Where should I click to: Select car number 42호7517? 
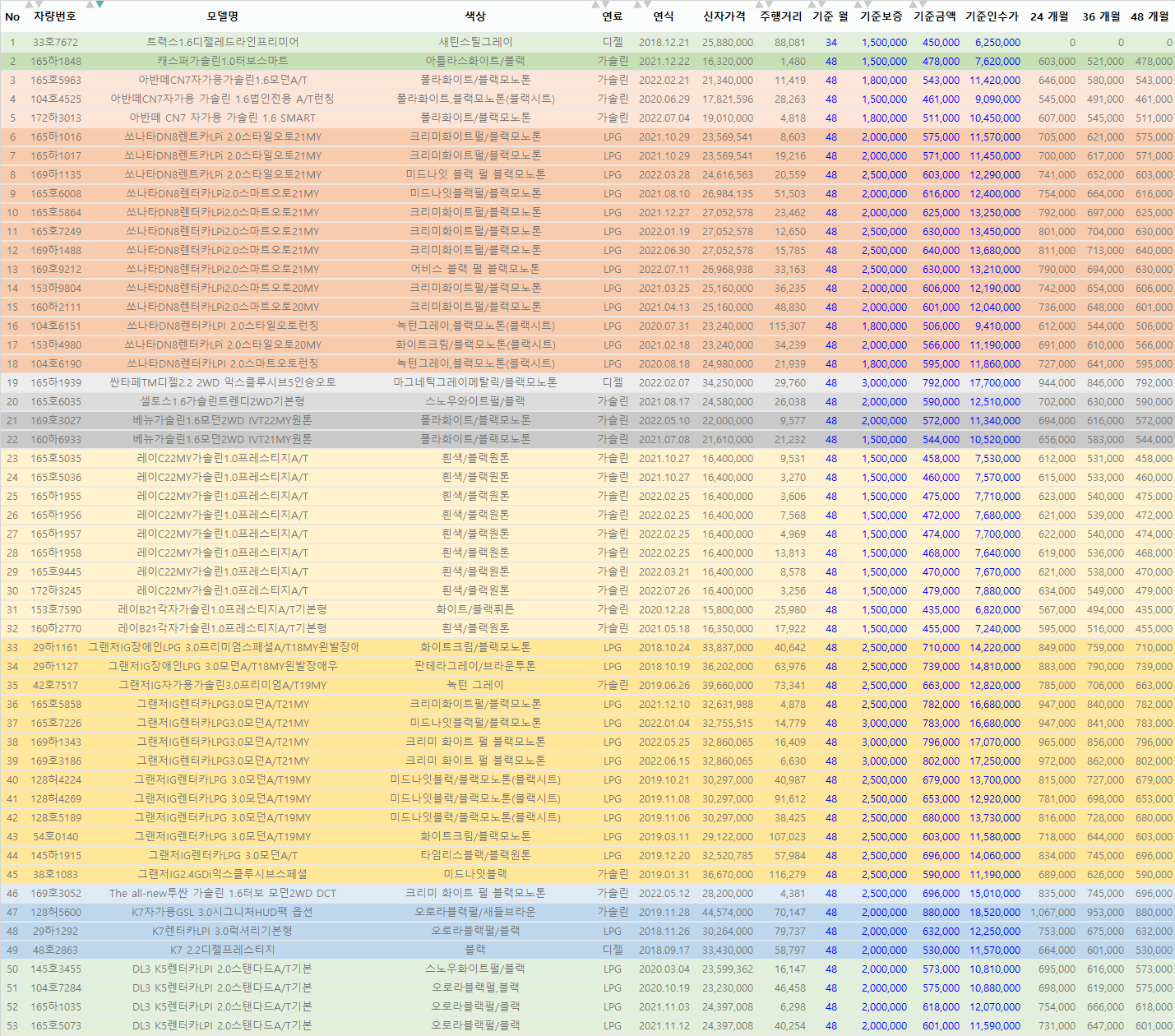click(x=55, y=685)
